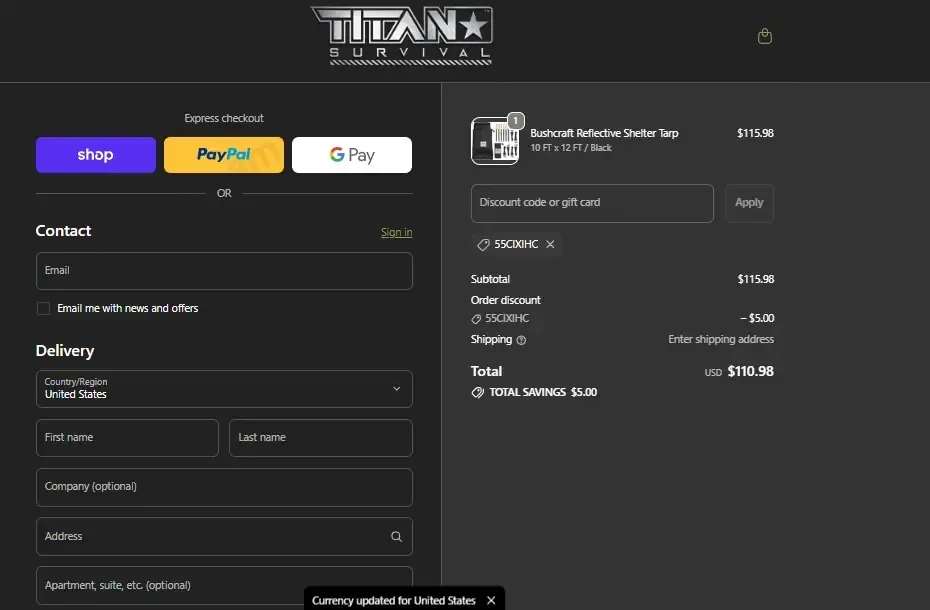Remove the 55CIXIHC discount code tag
The height and width of the screenshot is (610, 930).
[550, 244]
